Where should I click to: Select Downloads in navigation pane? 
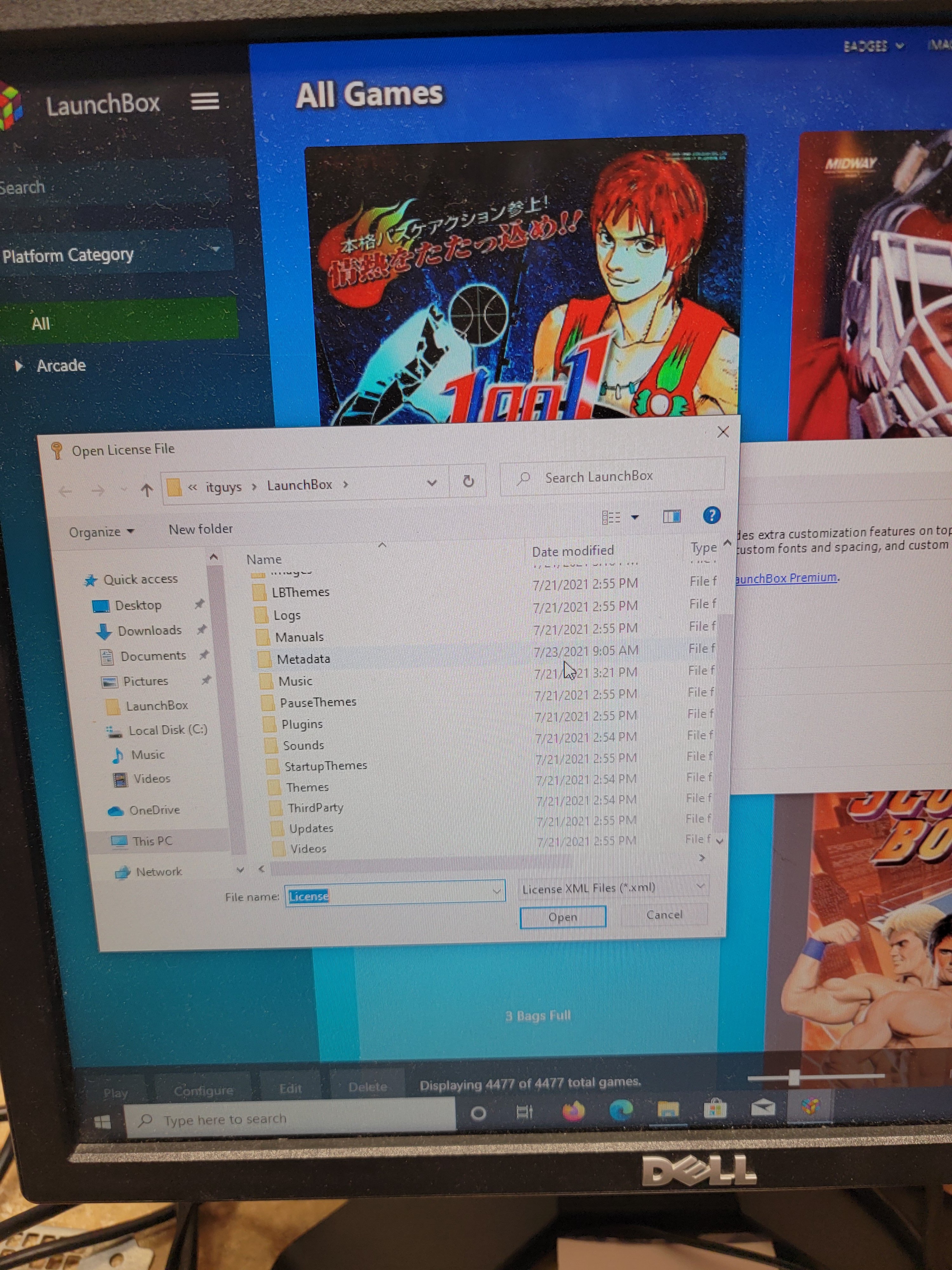[x=149, y=631]
